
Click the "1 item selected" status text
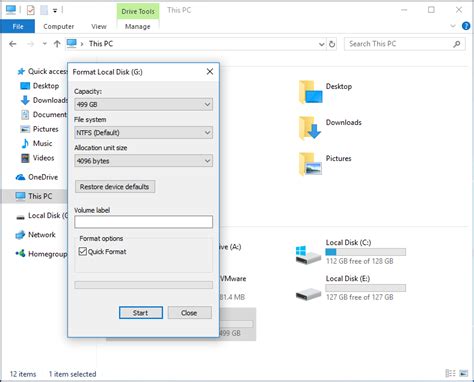coord(73,374)
